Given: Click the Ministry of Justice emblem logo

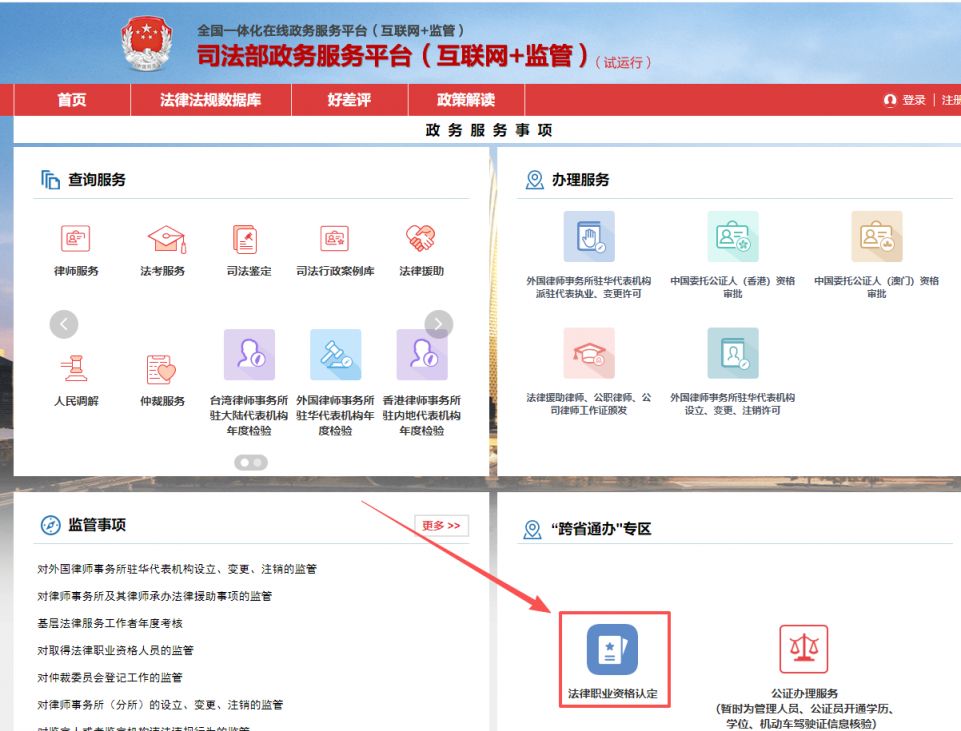Looking at the screenshot, I should tap(146, 42).
